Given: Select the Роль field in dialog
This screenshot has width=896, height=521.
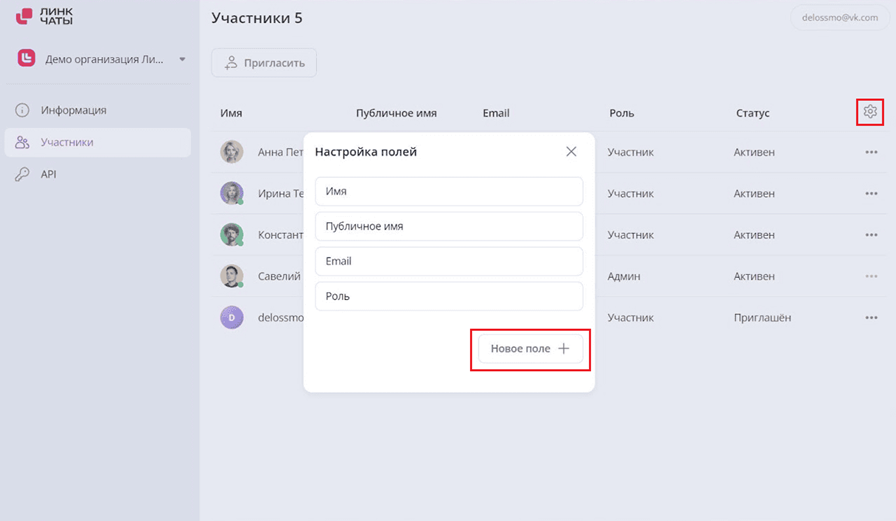Looking at the screenshot, I should [449, 296].
